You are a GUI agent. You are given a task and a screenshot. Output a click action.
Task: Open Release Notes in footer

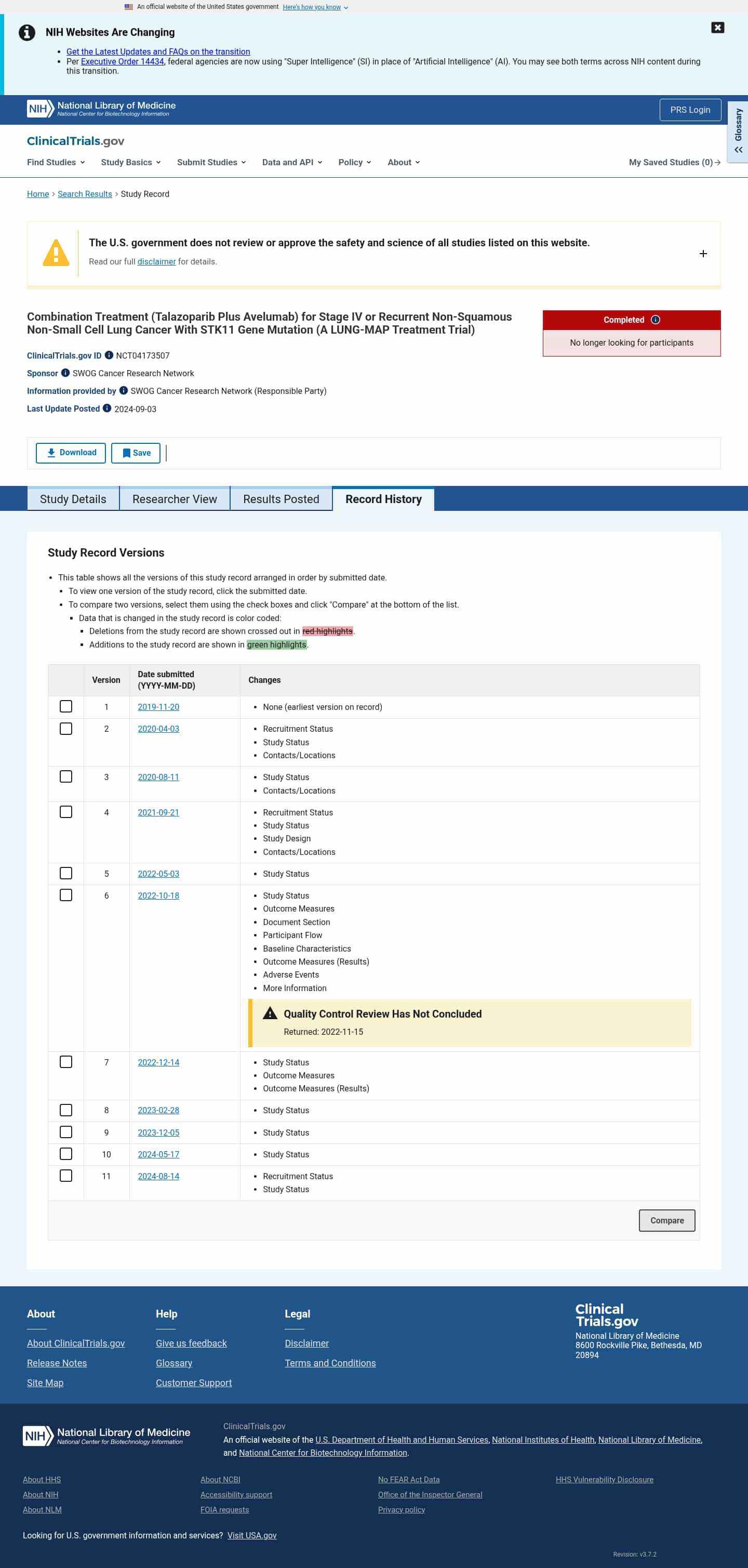[x=57, y=1363]
